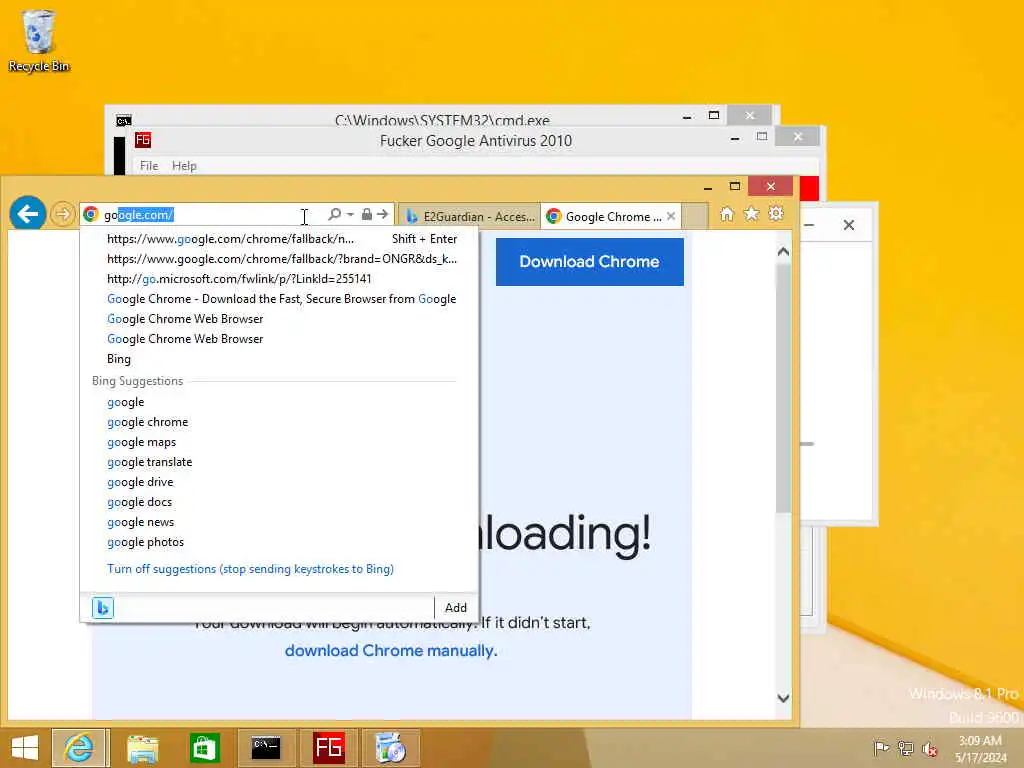The width and height of the screenshot is (1024, 768).
Task: Click the IE Home icon
Action: point(727,214)
